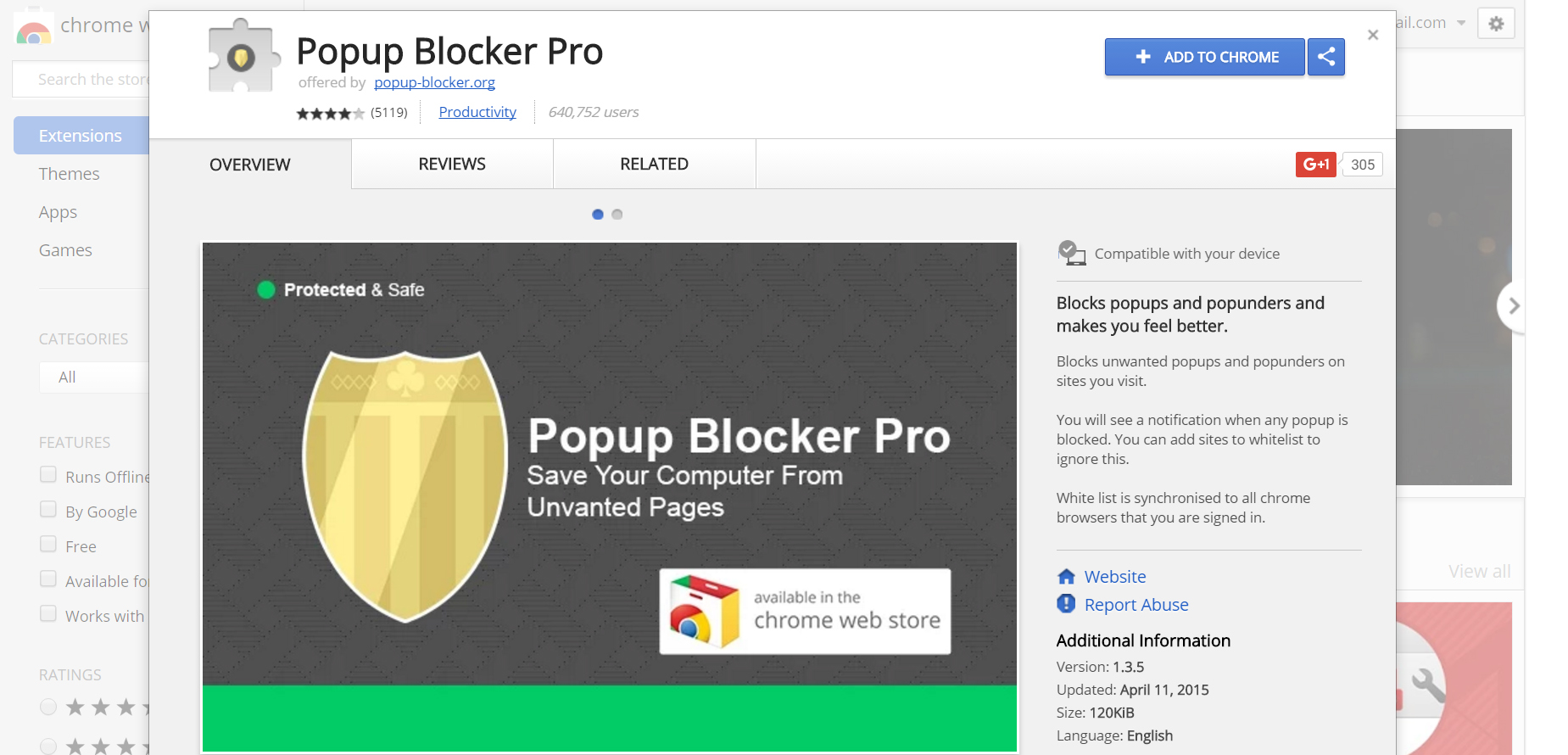This screenshot has height=755, width=1568.
Task: Click the next arrow on the right edge
Action: [1512, 305]
